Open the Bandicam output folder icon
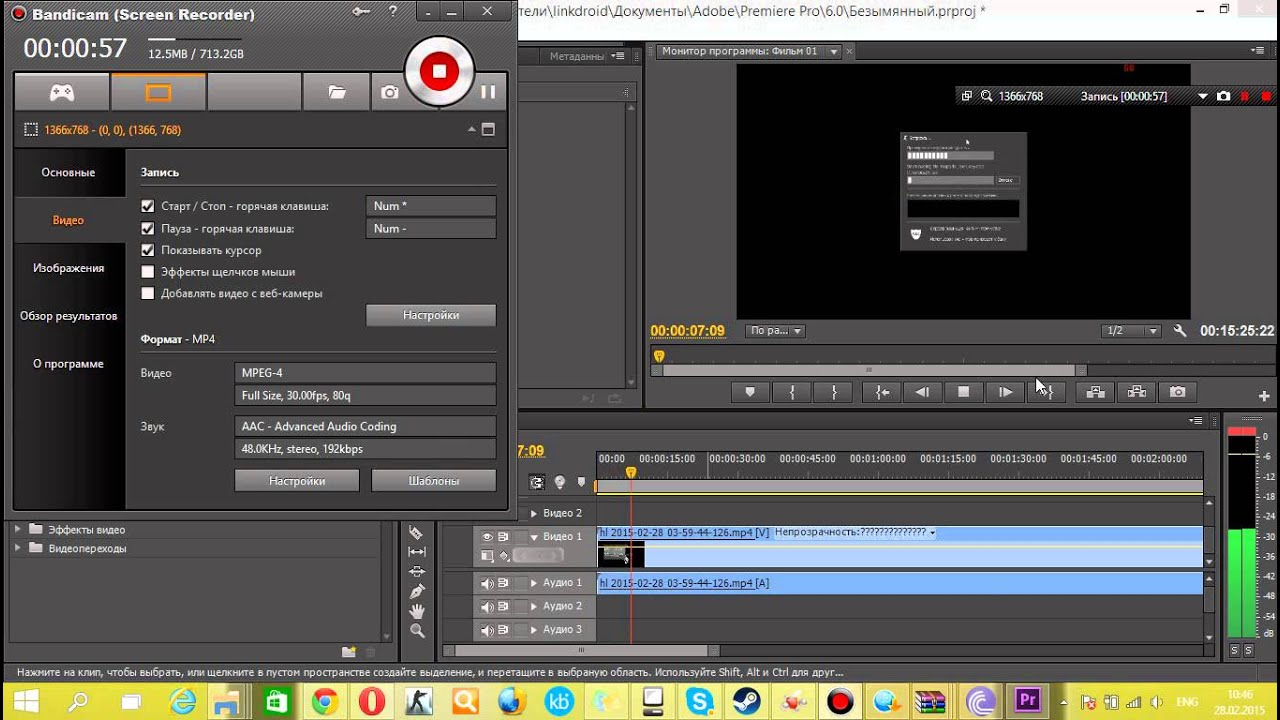The height and width of the screenshot is (720, 1280). click(x=337, y=92)
